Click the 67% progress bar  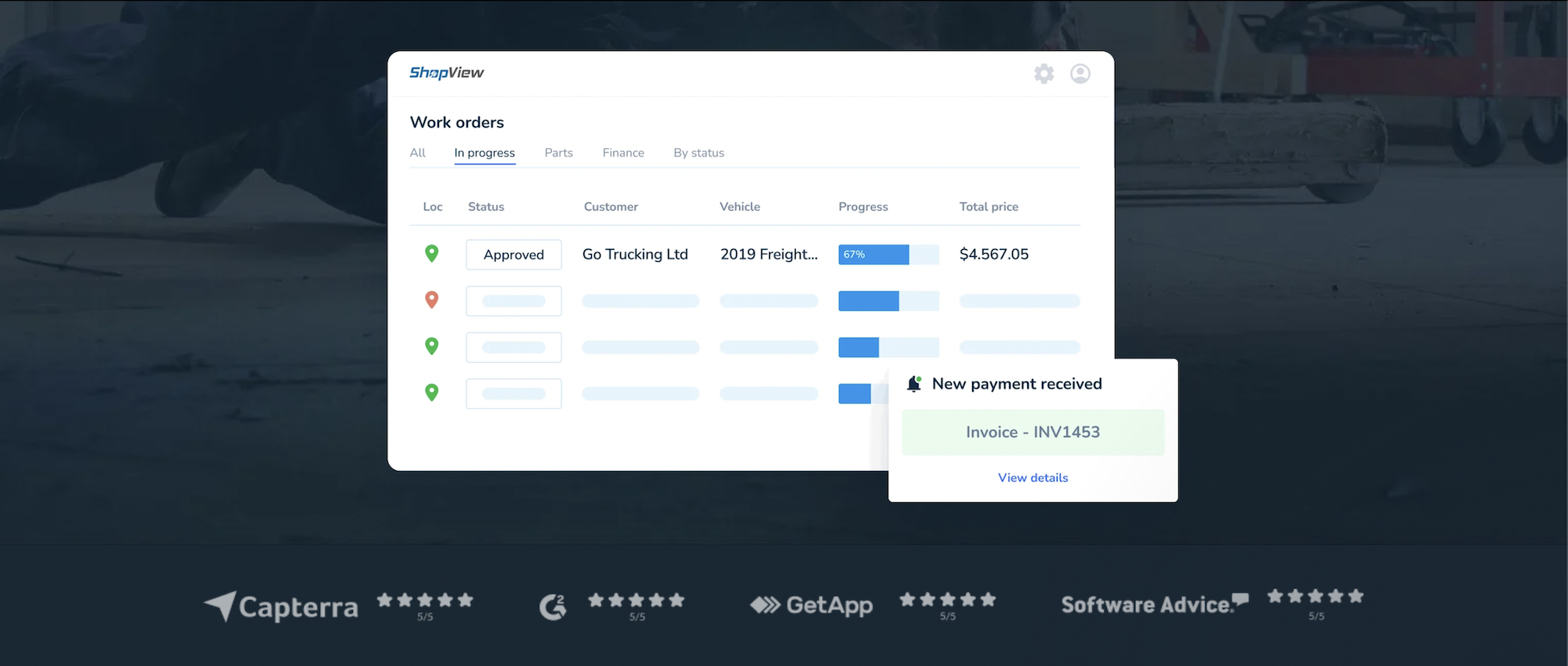888,255
